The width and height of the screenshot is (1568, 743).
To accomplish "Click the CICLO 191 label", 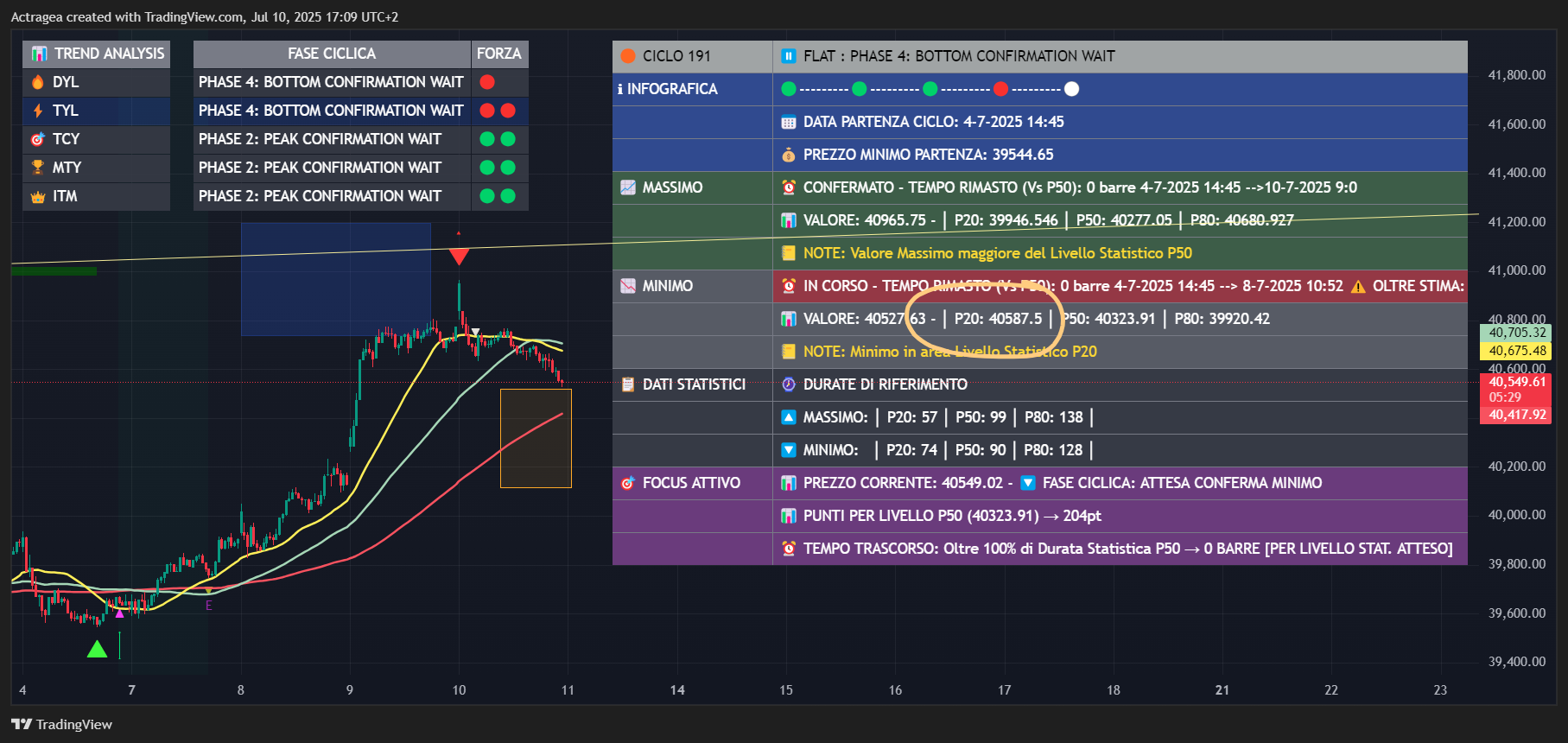I will [x=676, y=56].
